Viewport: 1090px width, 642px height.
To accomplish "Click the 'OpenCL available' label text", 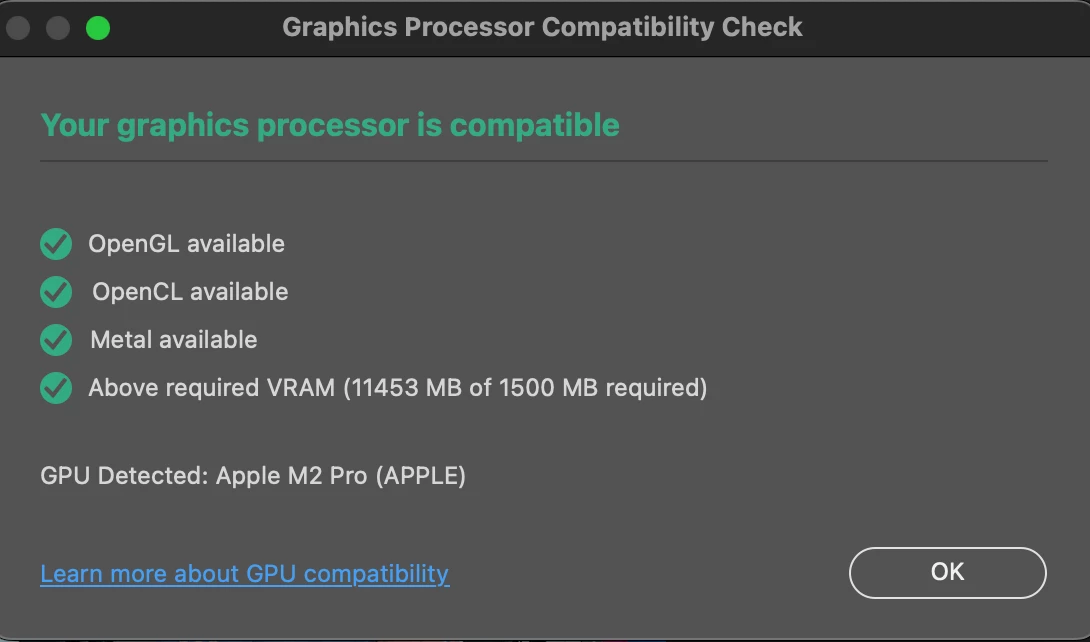I will (x=190, y=292).
